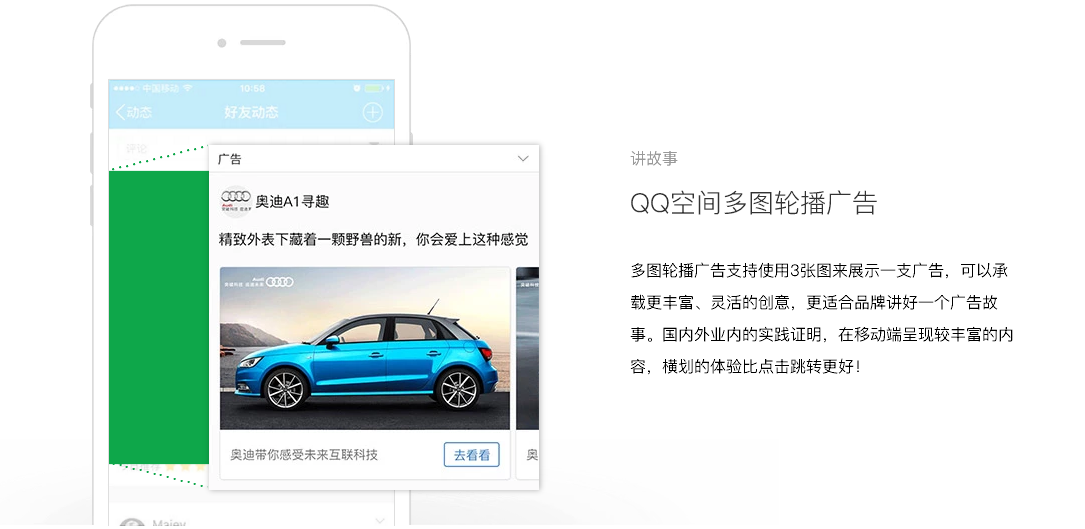Click the 去看看 button
Screen dimensions: 1085x529
tap(471, 455)
